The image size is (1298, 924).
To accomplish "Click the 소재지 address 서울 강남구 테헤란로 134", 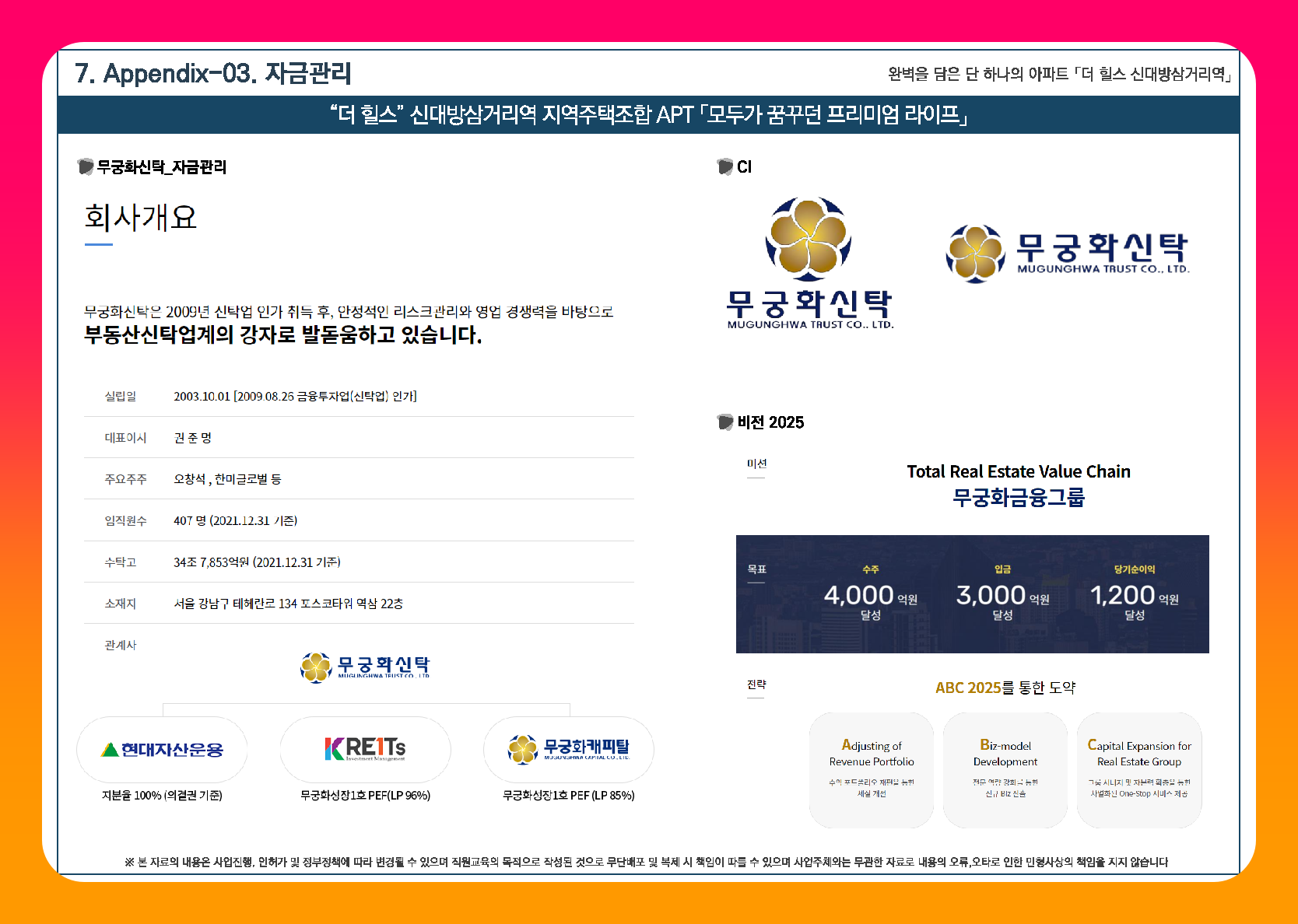I will pyautogui.click(x=288, y=604).
